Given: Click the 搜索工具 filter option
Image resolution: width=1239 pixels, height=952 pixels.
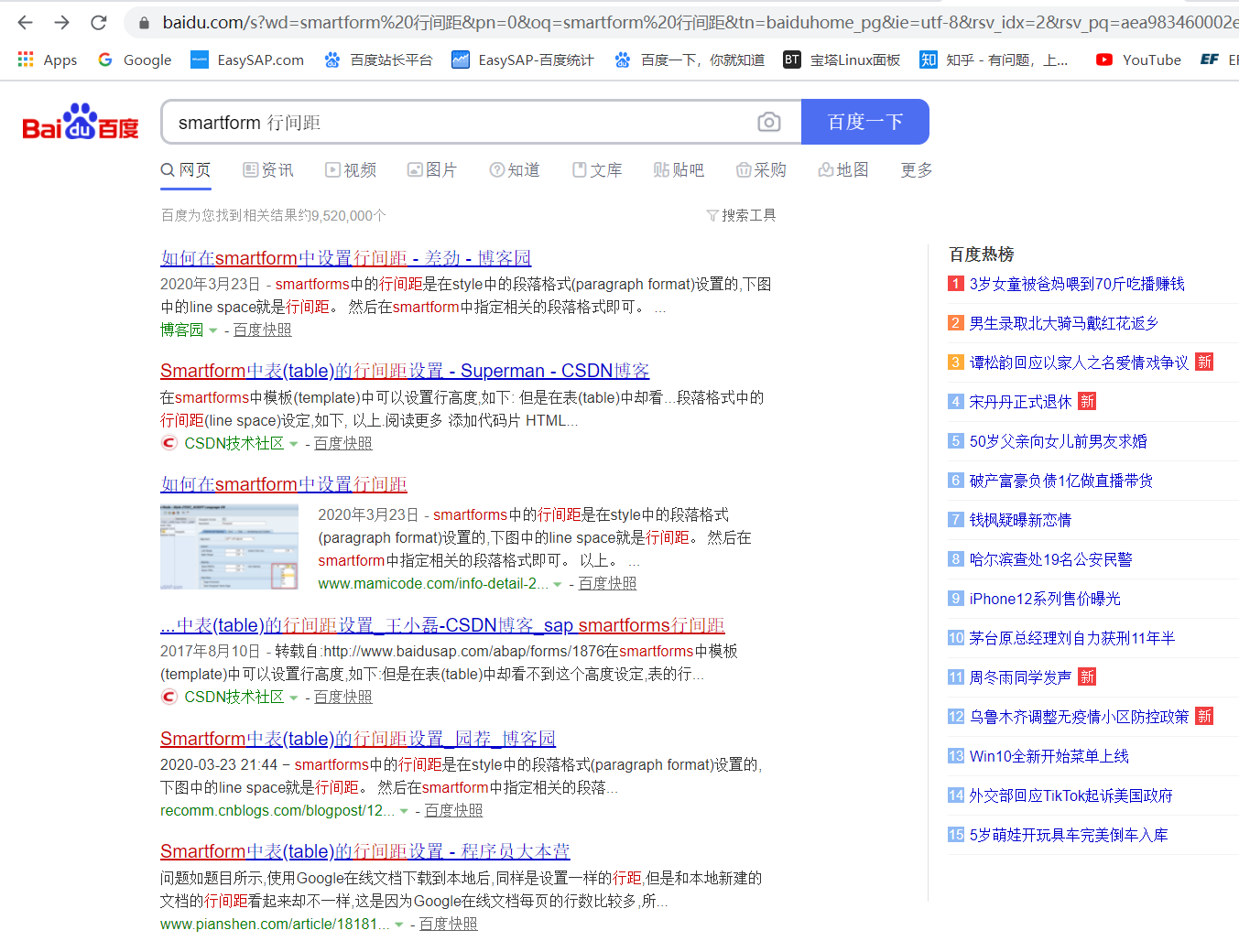Looking at the screenshot, I should 741,215.
